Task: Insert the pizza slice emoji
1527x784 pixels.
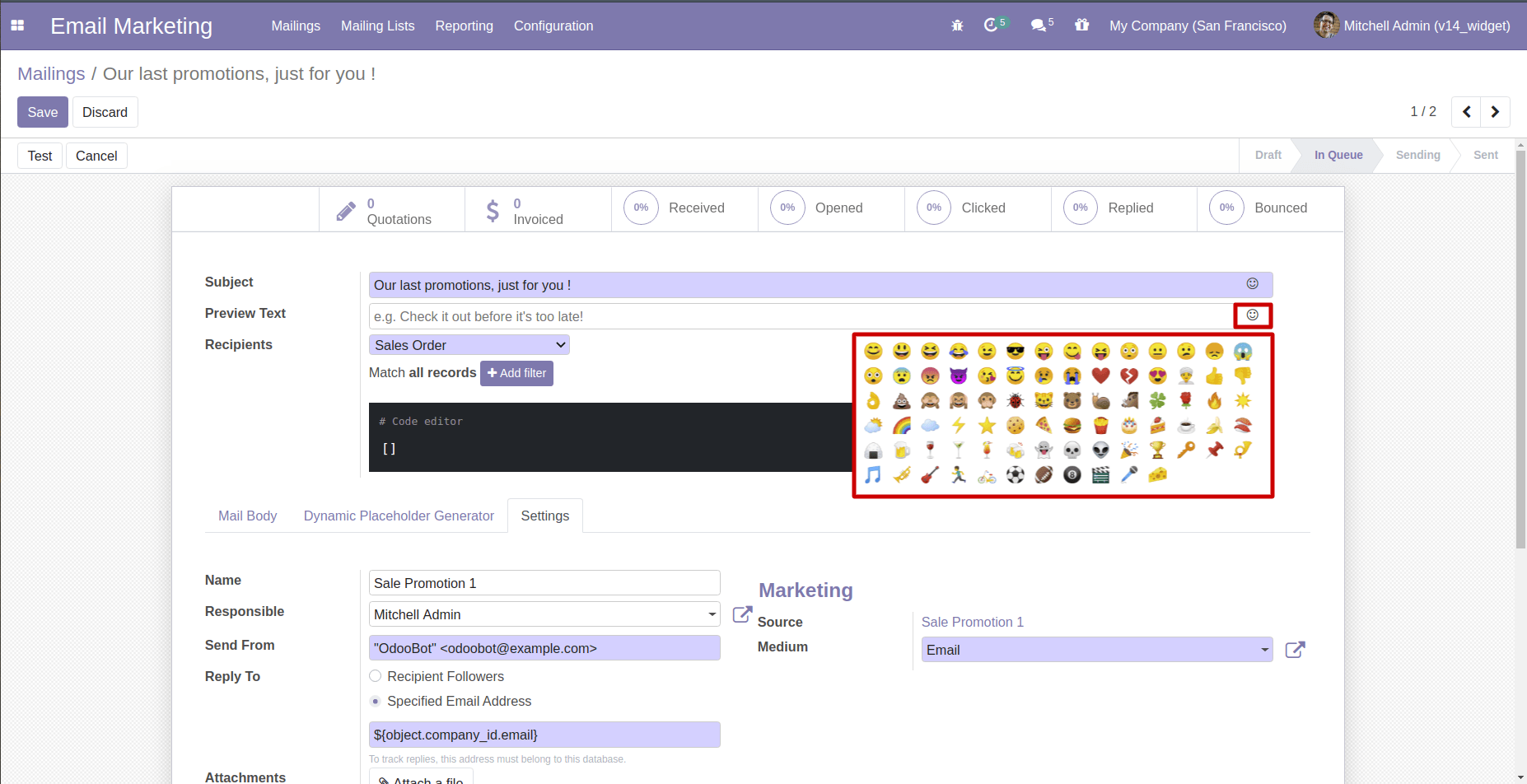Action: (1044, 426)
